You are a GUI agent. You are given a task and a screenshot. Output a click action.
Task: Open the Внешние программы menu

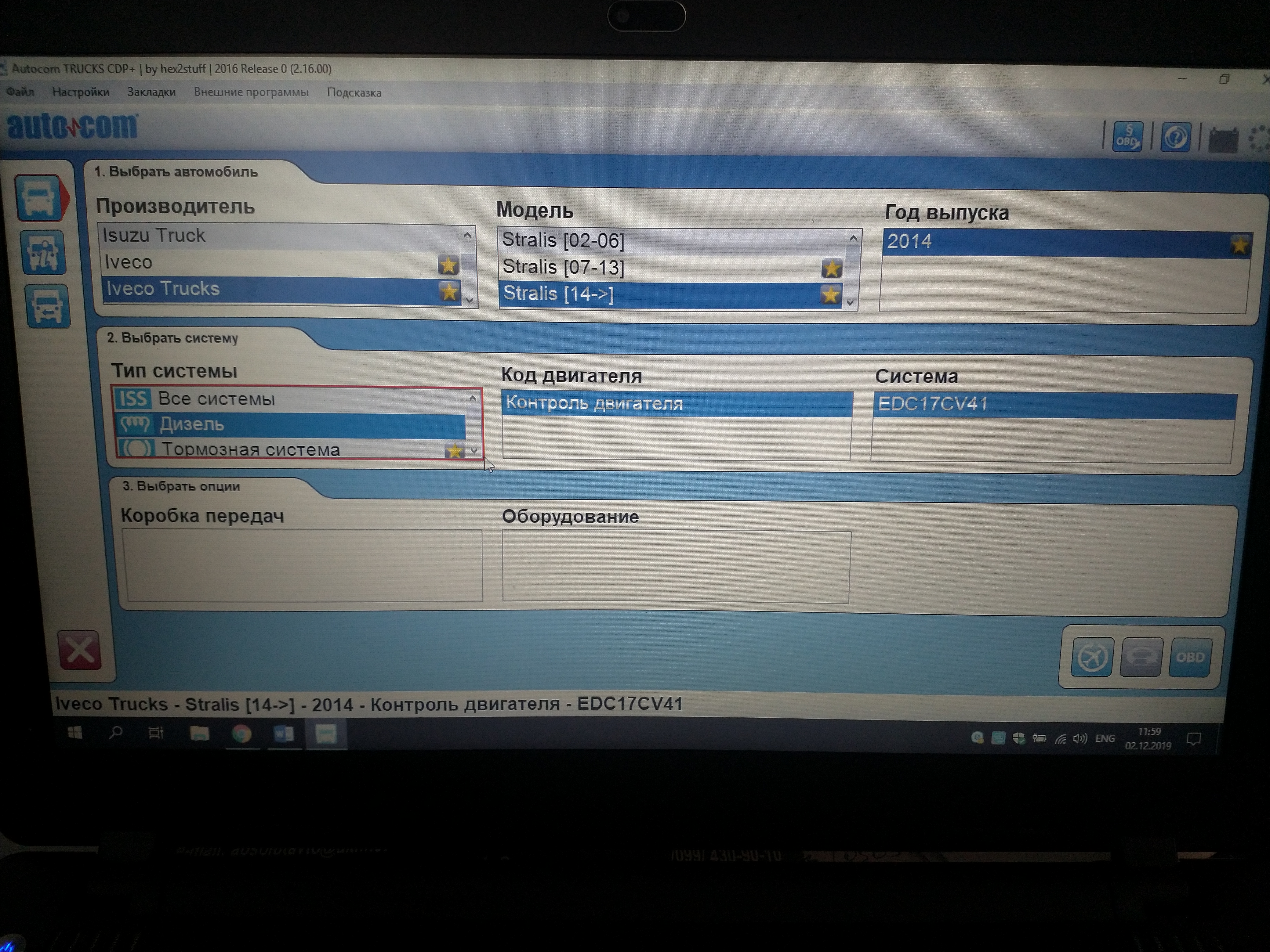[x=251, y=92]
